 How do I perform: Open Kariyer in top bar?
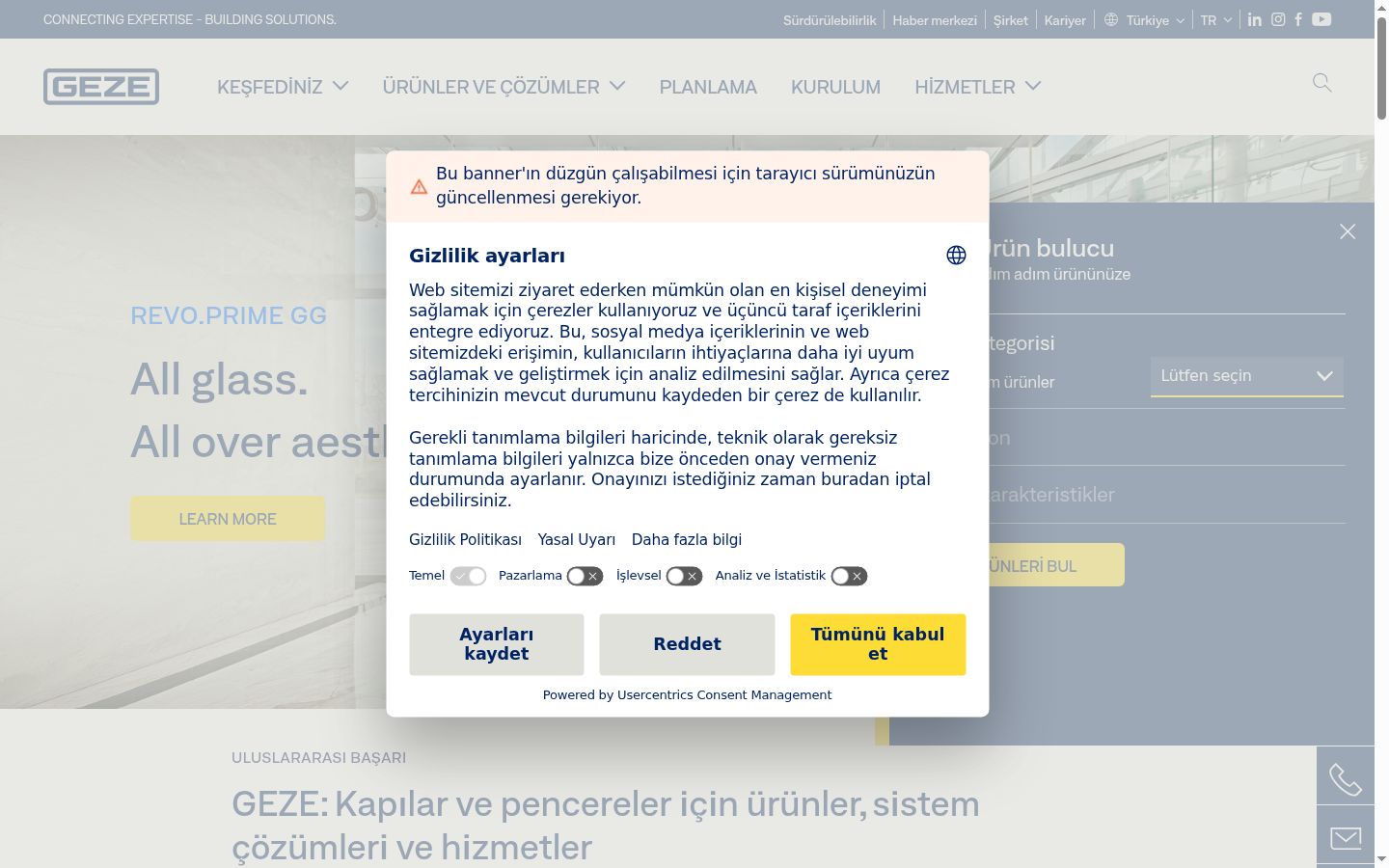tap(1065, 19)
